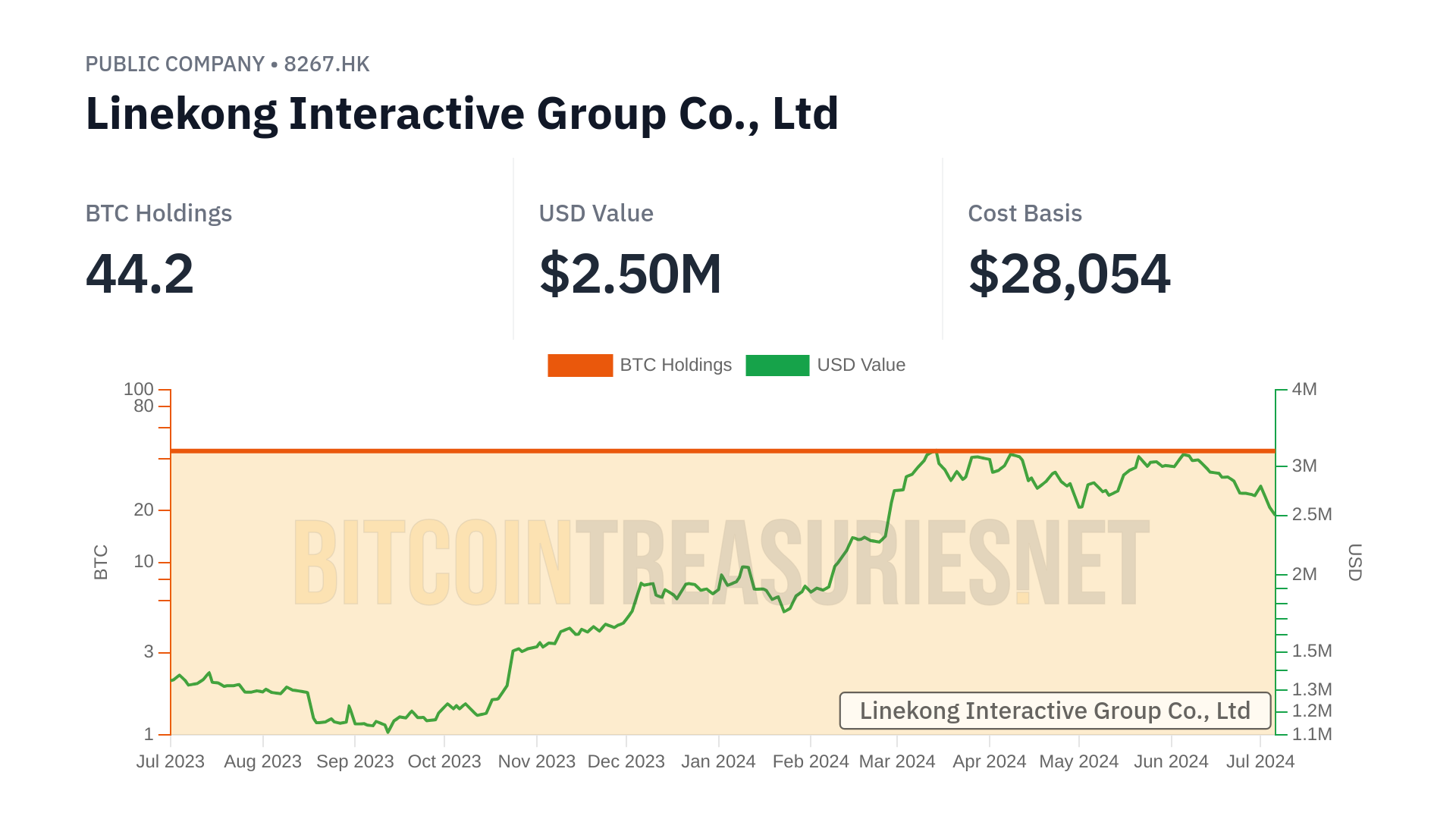This screenshot has height=819, width=1456.
Task: Click the $28,054 Cost Basis figure
Action: click(x=1069, y=274)
